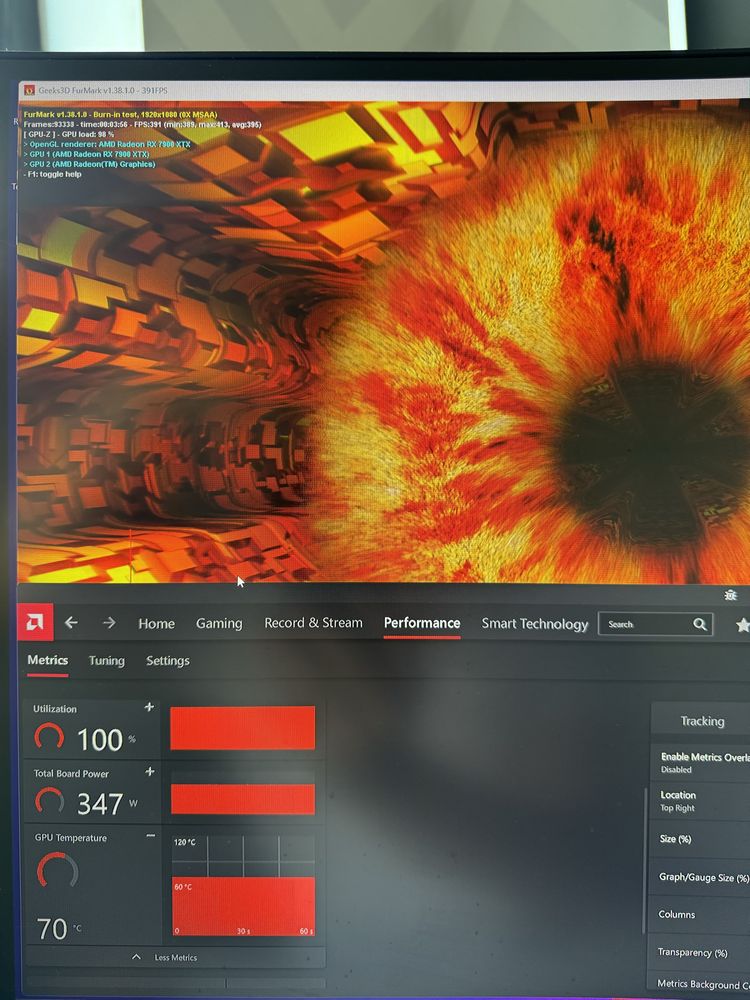750x1000 pixels.
Task: Expand the Utilization metric plus icon
Action: 149,707
